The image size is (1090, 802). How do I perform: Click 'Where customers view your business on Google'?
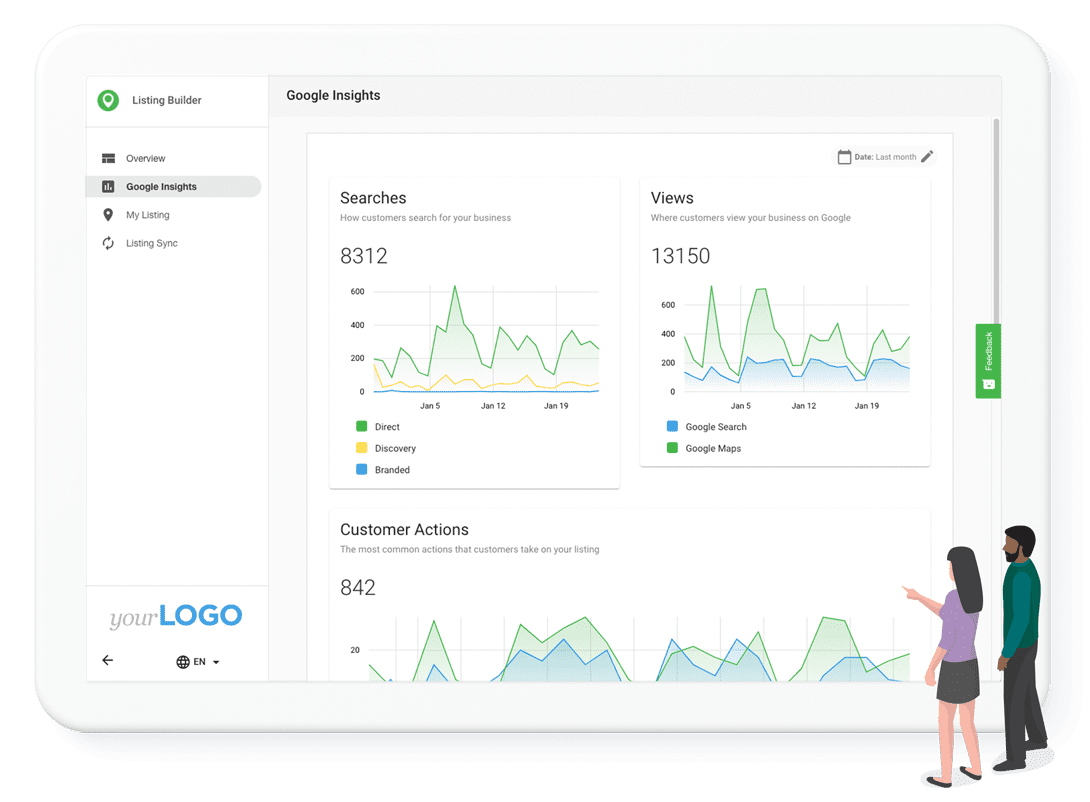pos(751,218)
